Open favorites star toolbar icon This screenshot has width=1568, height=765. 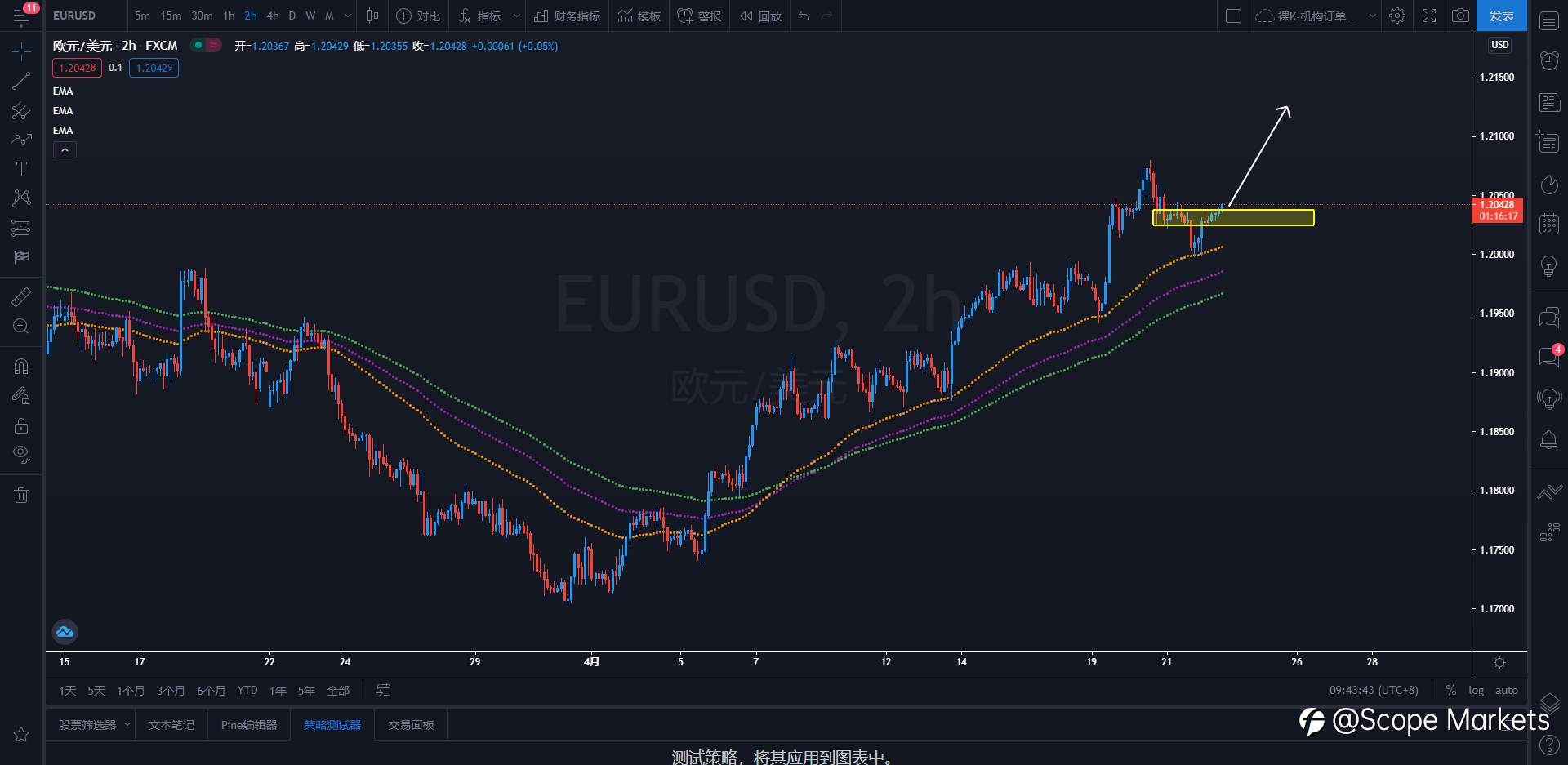coord(21,735)
